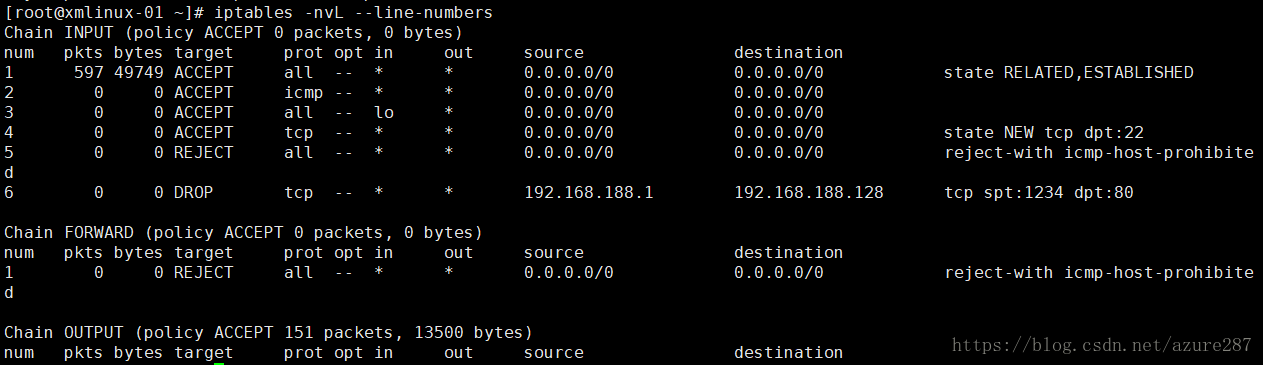Click the 49749 bytes counter value
1263x365 pixels.
[x=138, y=73]
